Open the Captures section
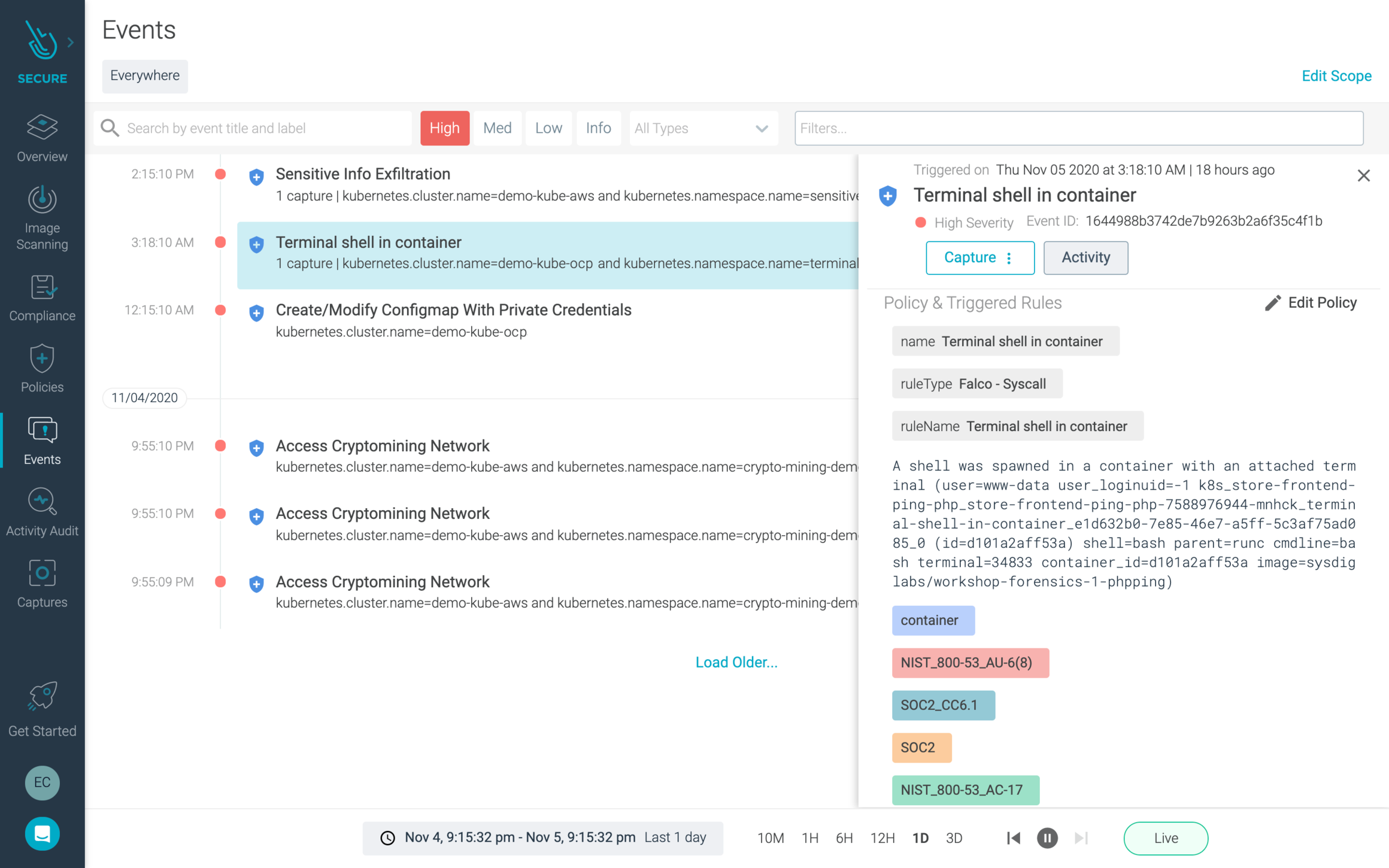 [42, 584]
